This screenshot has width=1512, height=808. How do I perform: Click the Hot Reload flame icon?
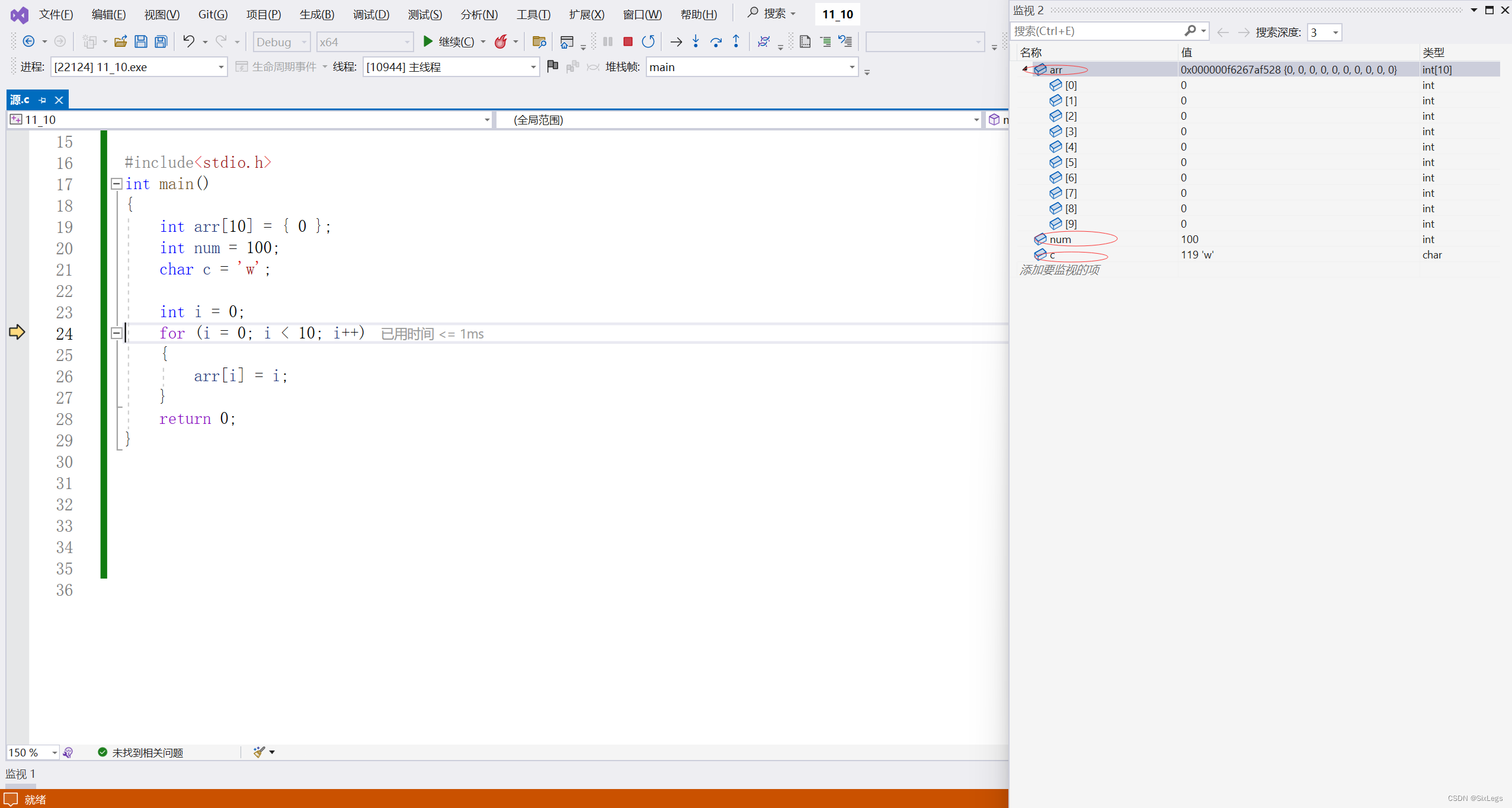pos(501,41)
